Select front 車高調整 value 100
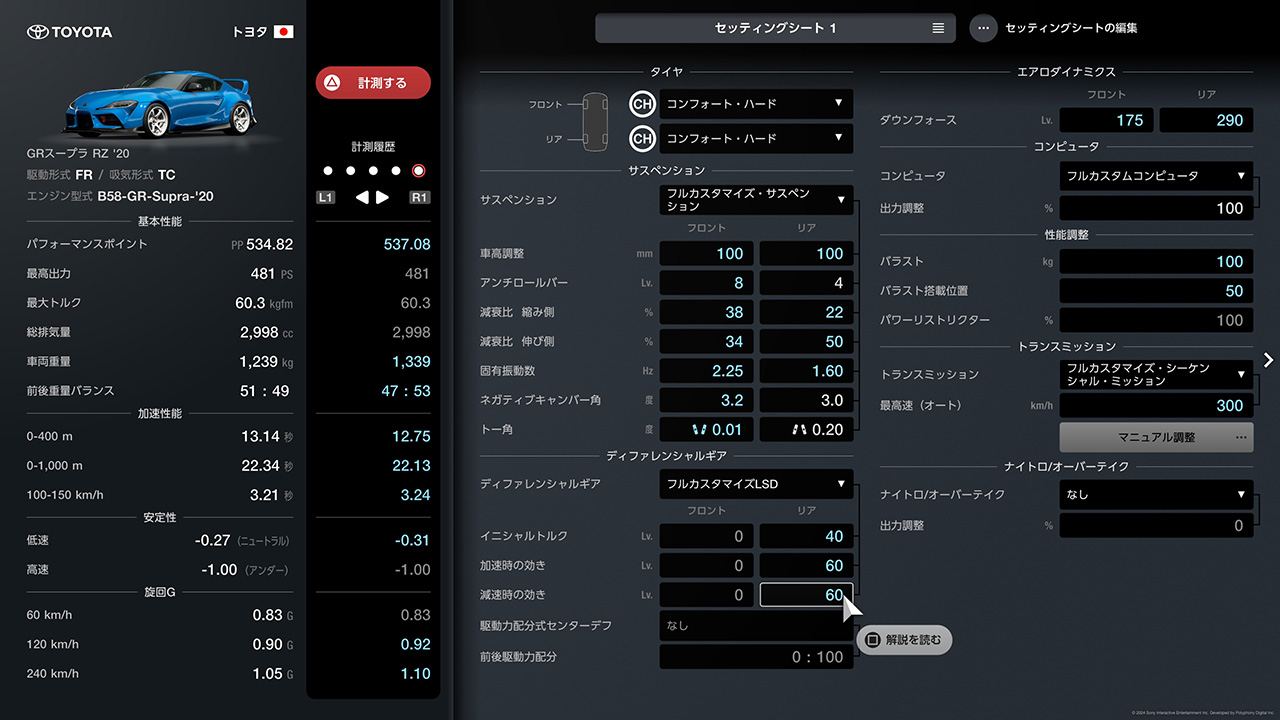The width and height of the screenshot is (1280, 720). point(706,254)
